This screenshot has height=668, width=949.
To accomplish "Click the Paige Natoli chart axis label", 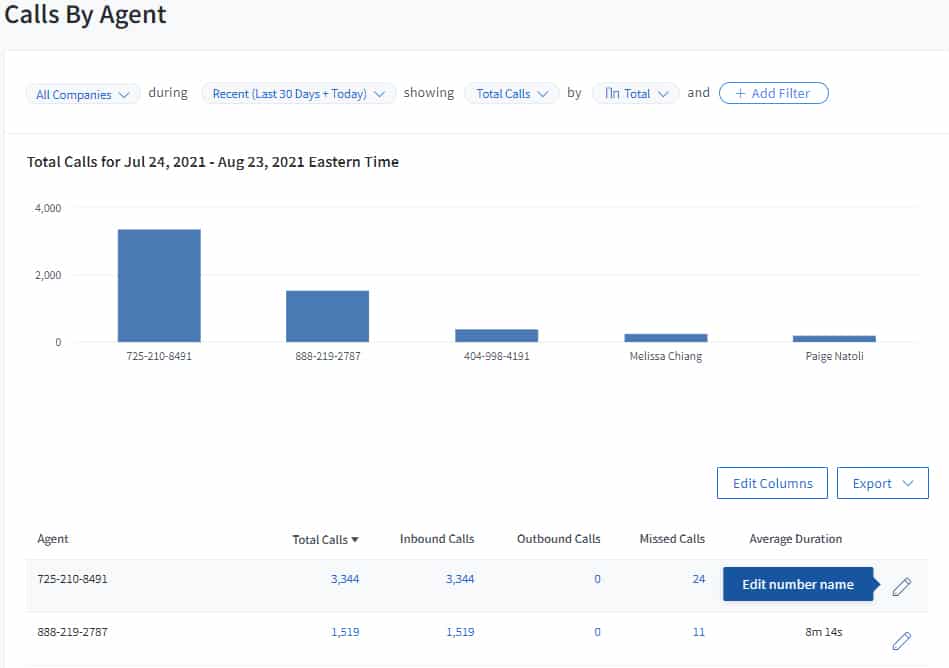I will click(x=834, y=356).
